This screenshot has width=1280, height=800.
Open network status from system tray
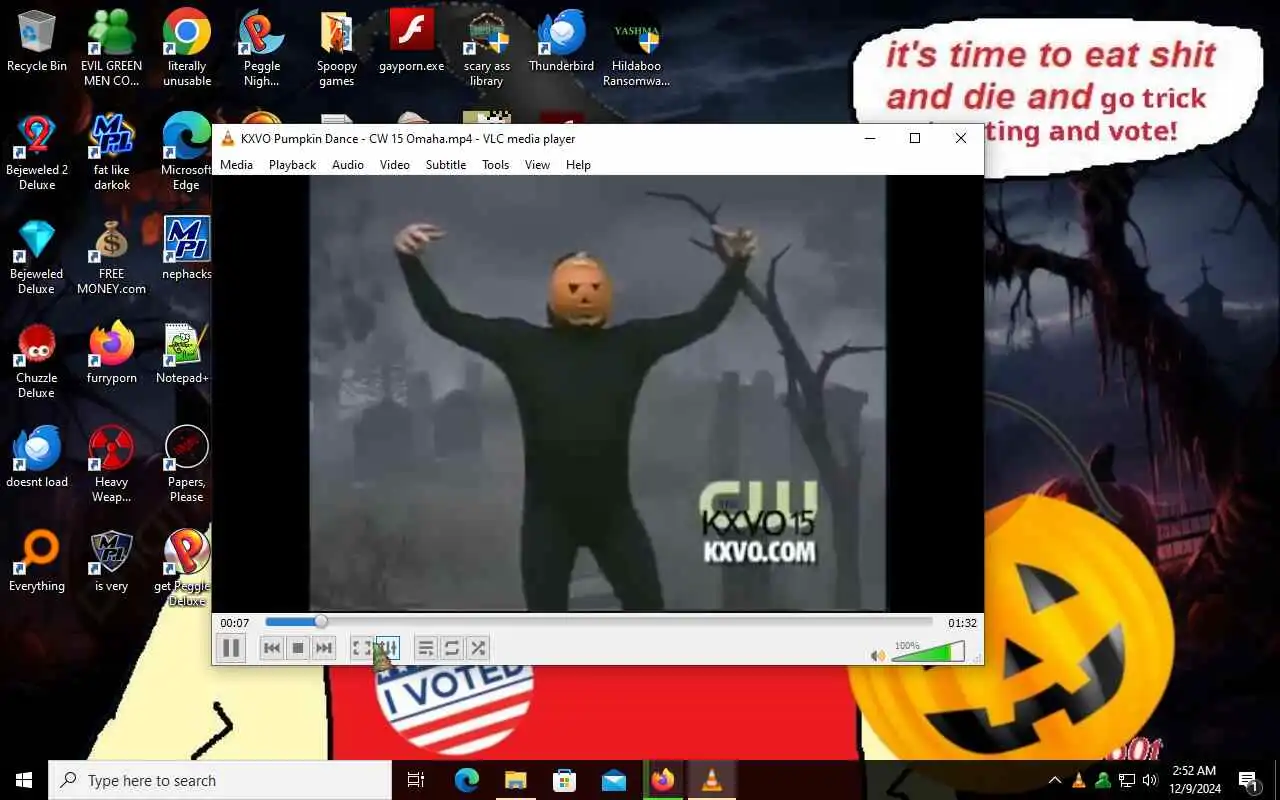[1127, 780]
